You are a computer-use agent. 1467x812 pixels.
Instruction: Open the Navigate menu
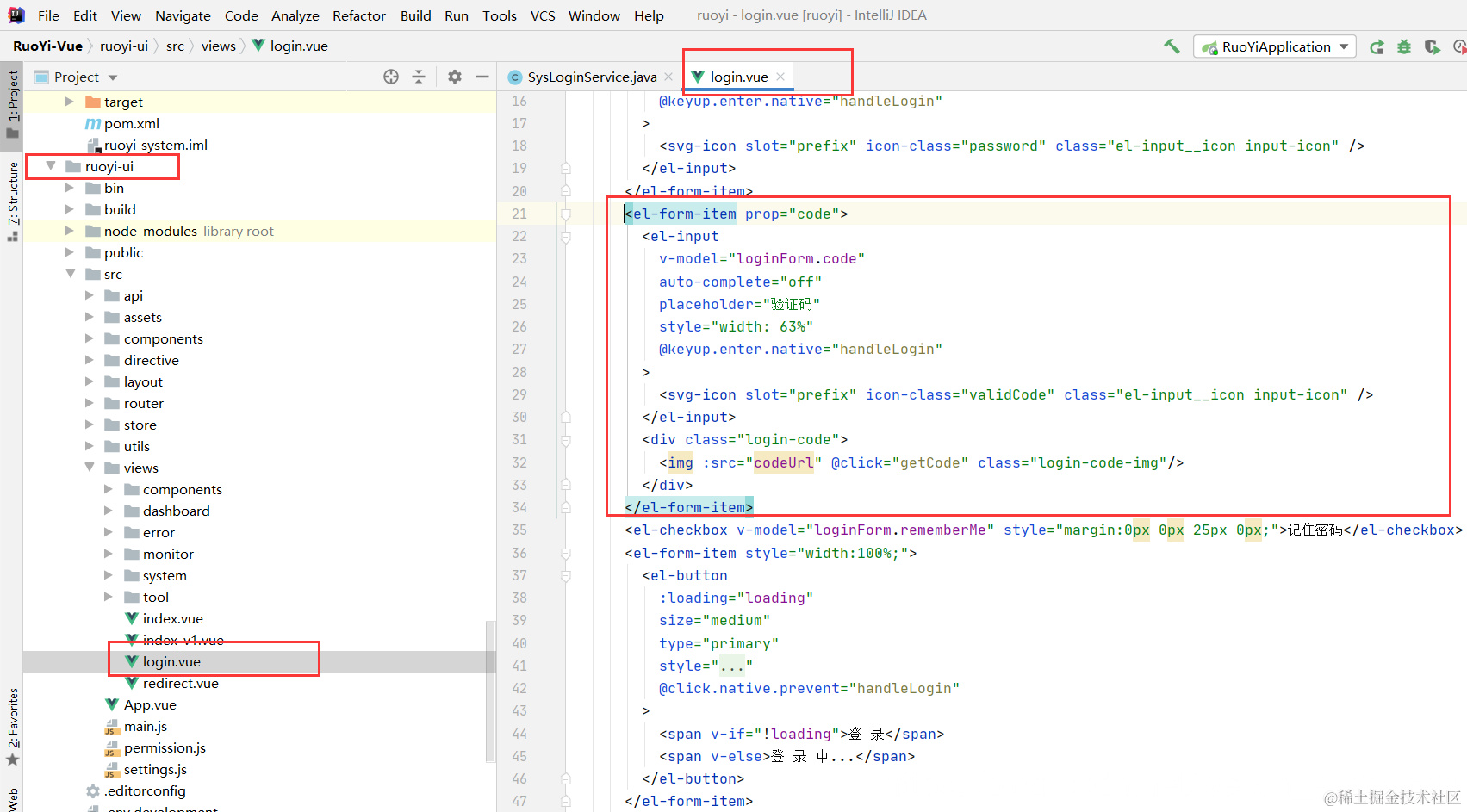click(183, 15)
